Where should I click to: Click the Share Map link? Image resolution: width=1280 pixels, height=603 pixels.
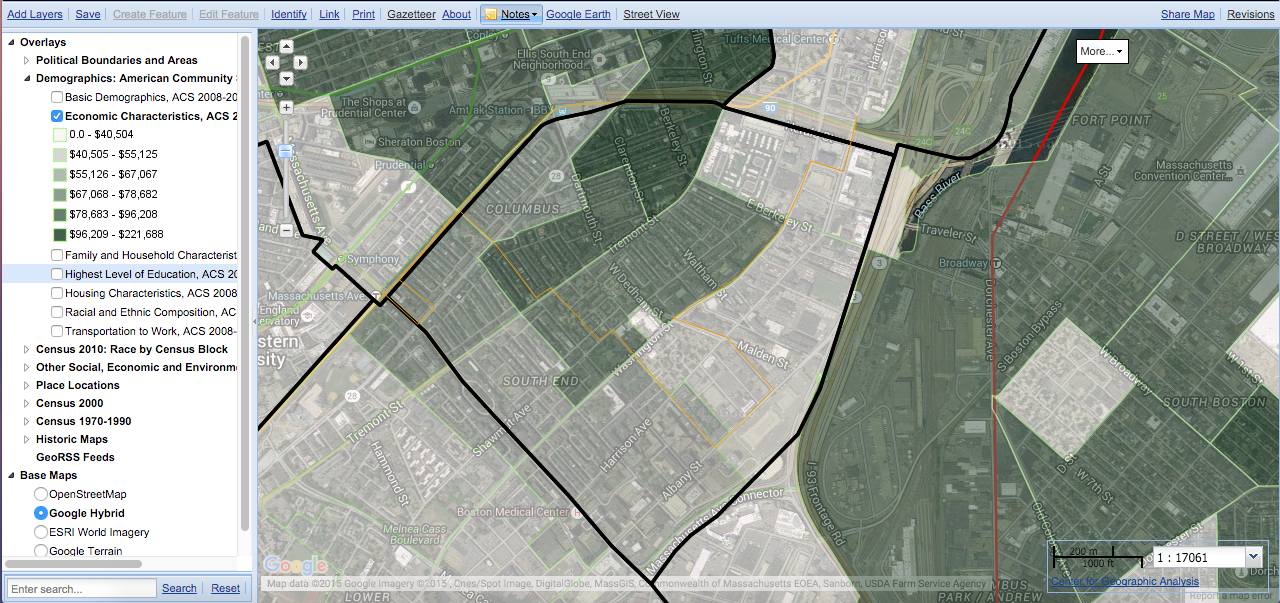click(x=1188, y=15)
